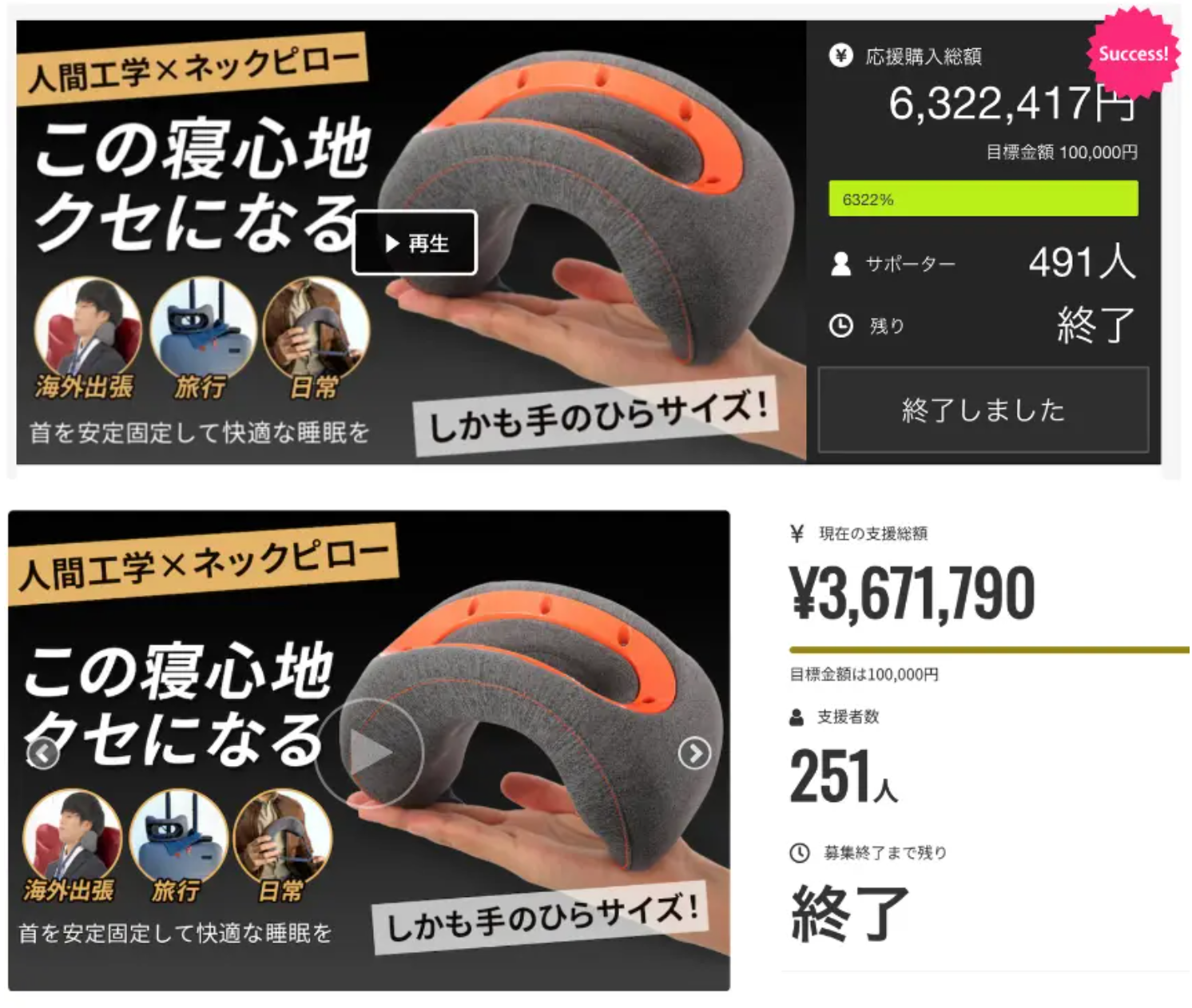Go to previous slide with left arrow
Image resolution: width=1192 pixels, height=1008 pixels.
[x=43, y=753]
